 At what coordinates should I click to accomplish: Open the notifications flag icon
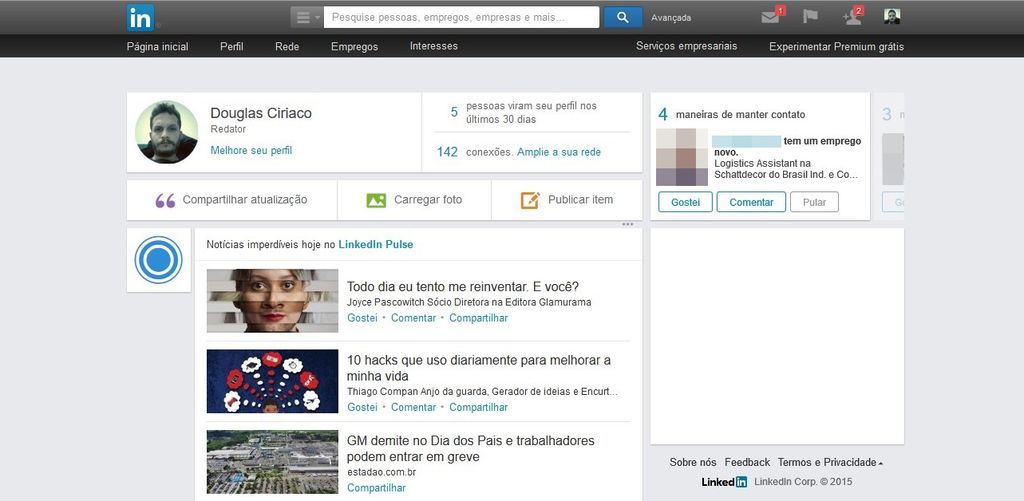[x=810, y=17]
